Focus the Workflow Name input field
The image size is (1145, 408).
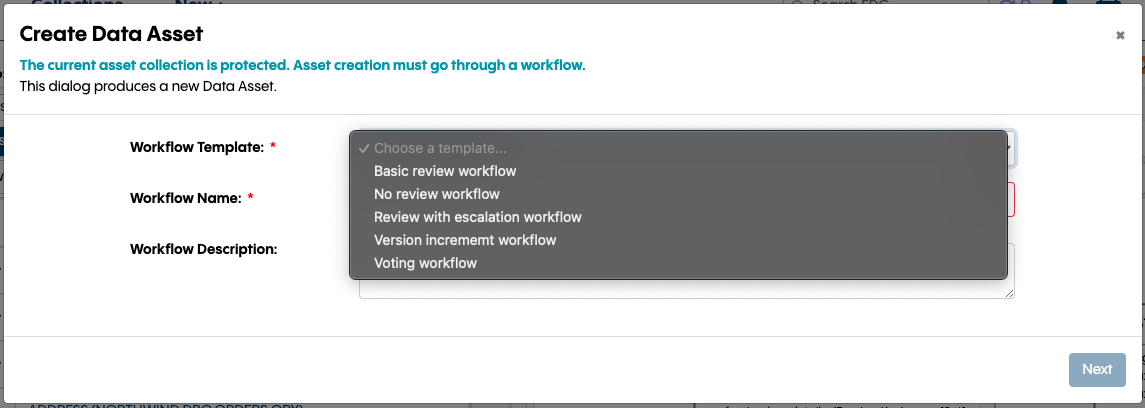click(x=1010, y=199)
